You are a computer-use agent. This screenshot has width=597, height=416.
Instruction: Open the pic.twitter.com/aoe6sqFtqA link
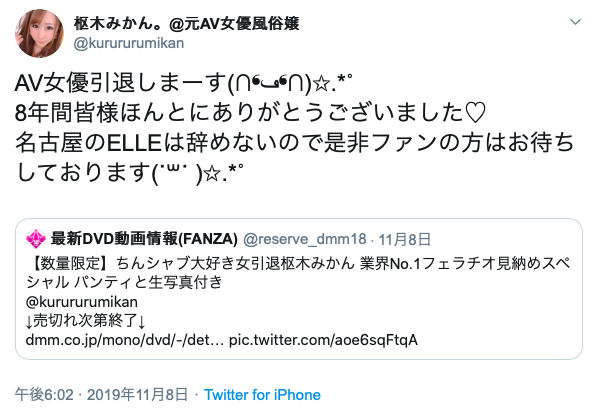(x=323, y=340)
